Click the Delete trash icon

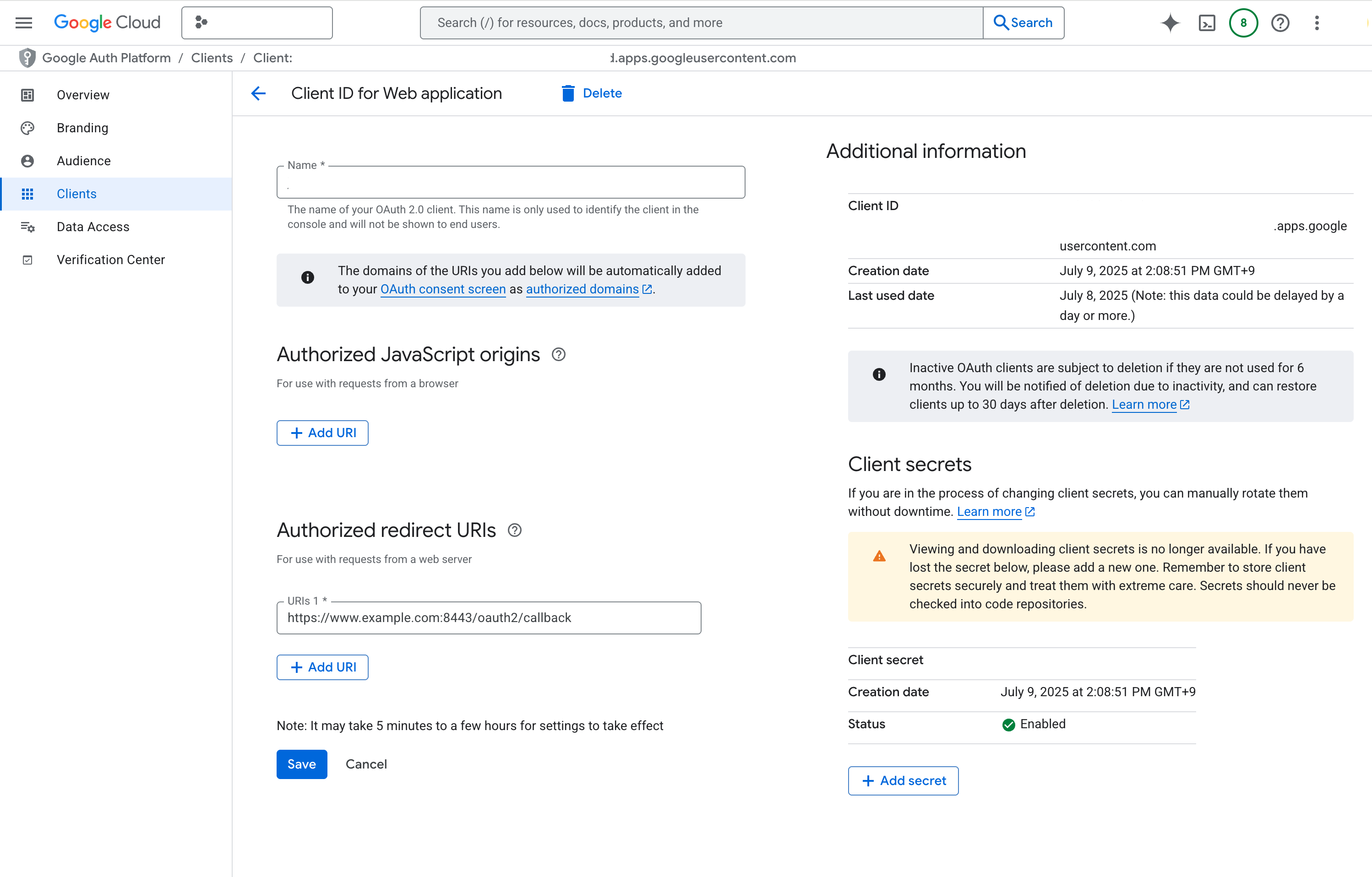[567, 93]
